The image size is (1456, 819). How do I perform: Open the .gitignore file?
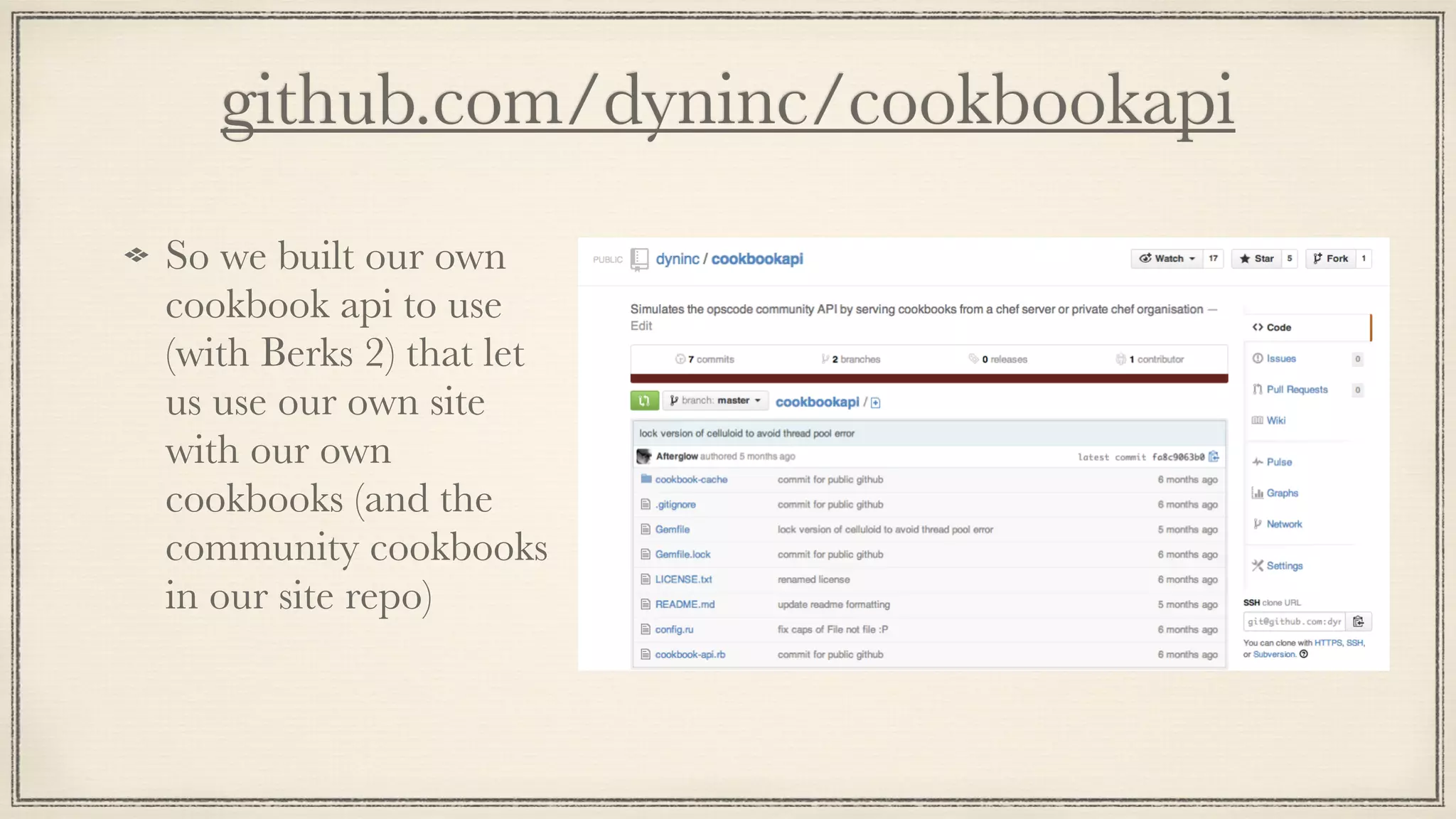675,504
